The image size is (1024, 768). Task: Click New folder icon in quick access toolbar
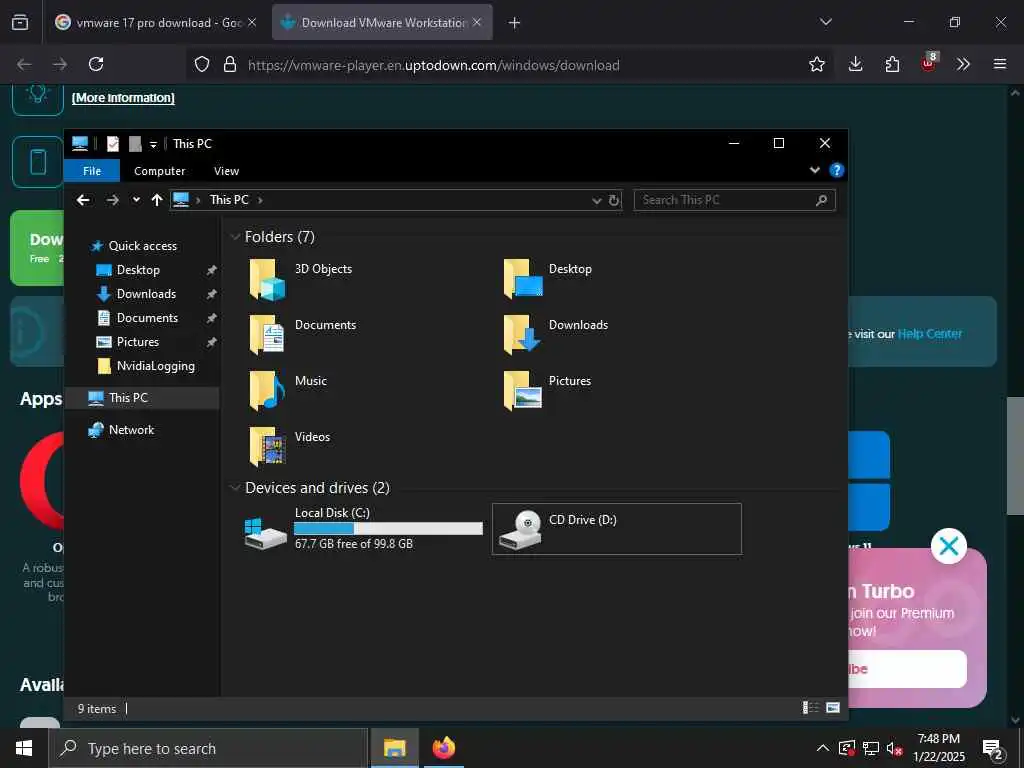click(x=135, y=144)
